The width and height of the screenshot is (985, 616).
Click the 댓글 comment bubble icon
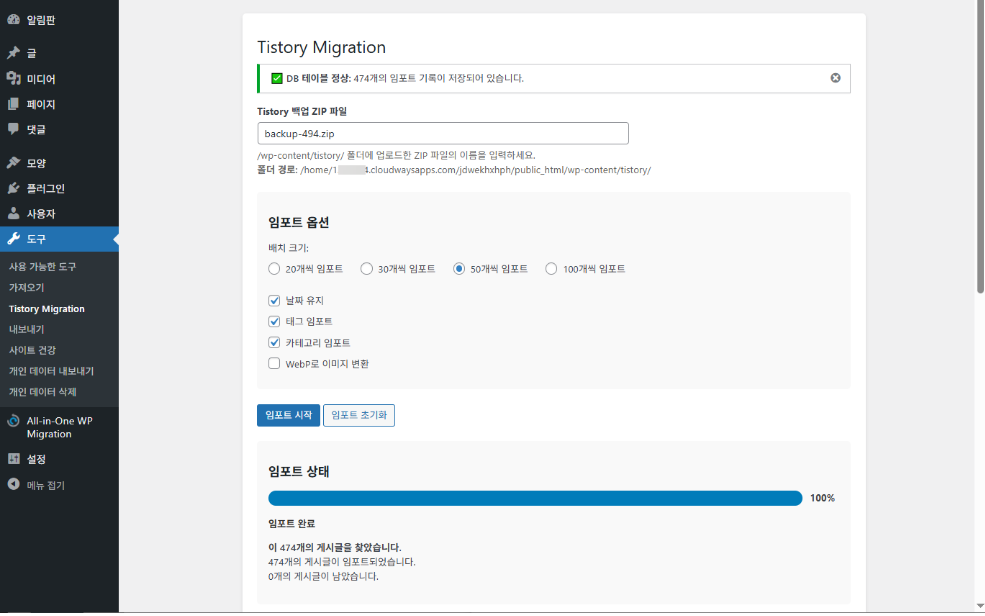(13, 129)
